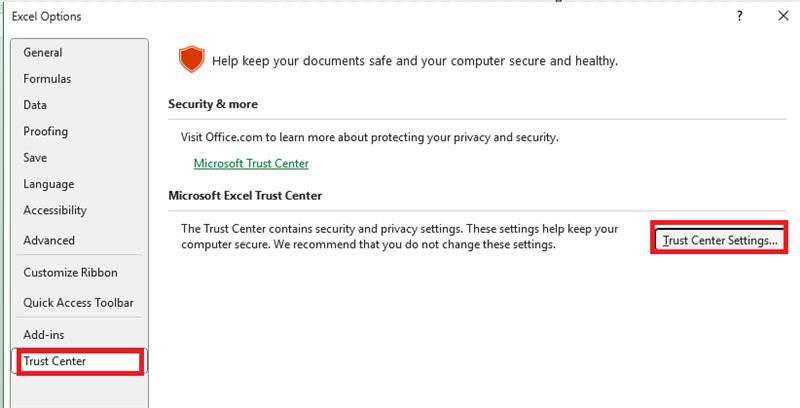Click the Excel Options title text
This screenshot has height=408, width=800.
(46, 16)
